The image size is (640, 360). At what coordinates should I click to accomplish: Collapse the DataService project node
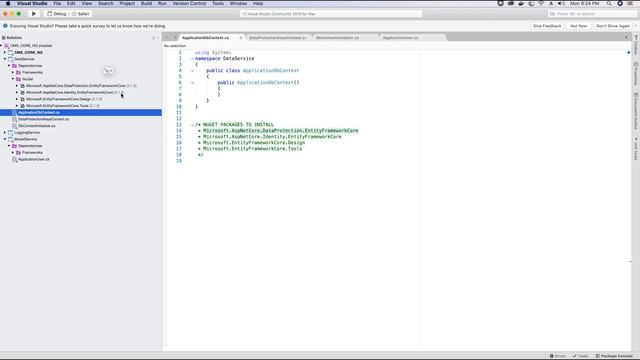[5, 59]
